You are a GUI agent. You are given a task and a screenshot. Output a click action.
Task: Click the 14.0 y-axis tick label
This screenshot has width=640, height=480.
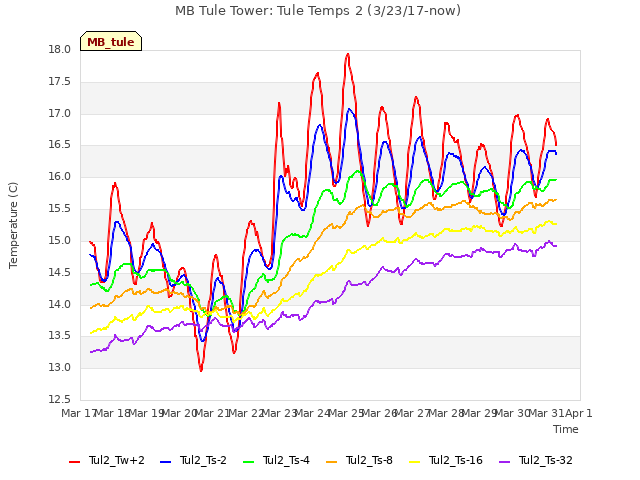coord(60,304)
